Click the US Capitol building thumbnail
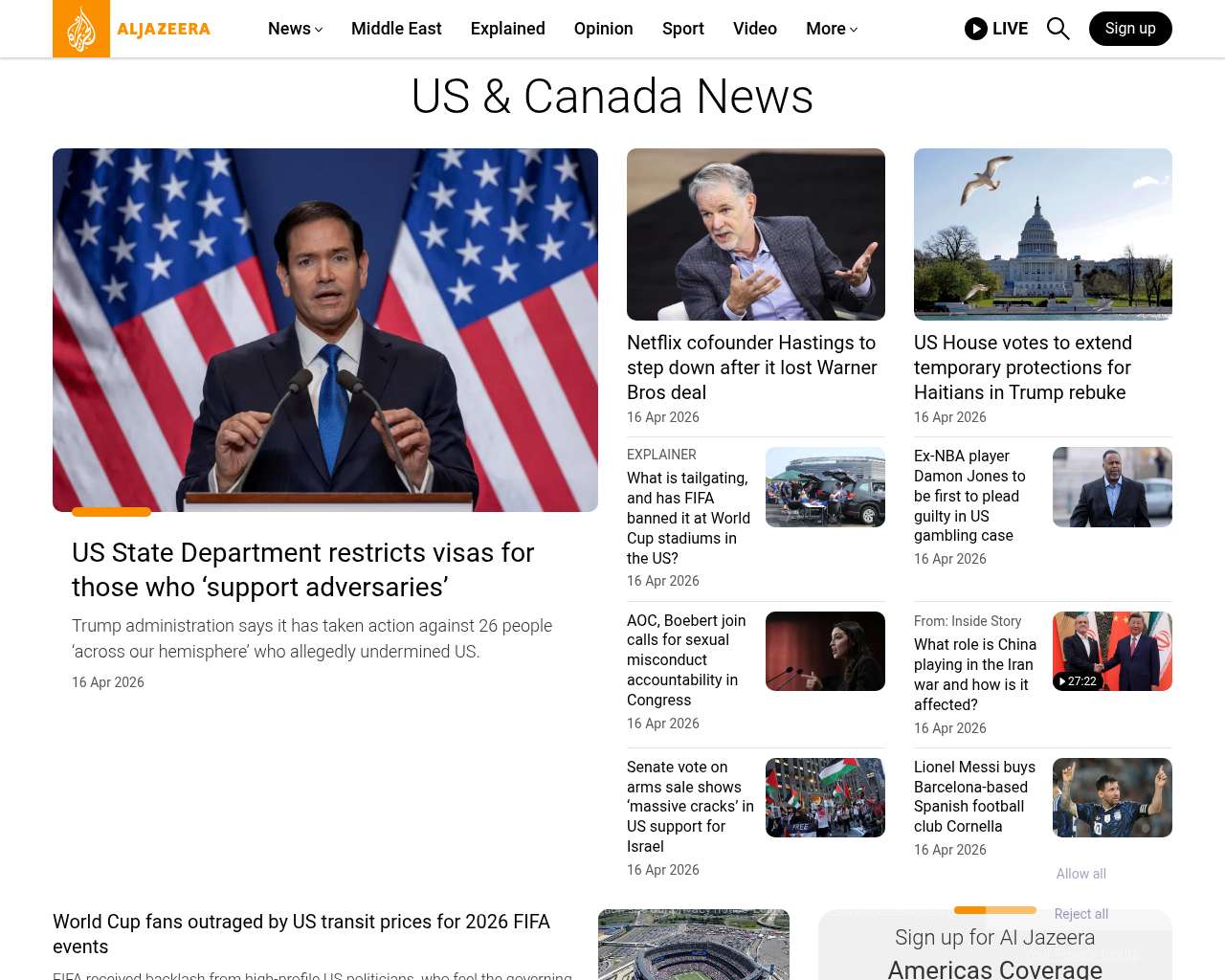Viewport: 1225px width, 980px height. pos(1042,234)
